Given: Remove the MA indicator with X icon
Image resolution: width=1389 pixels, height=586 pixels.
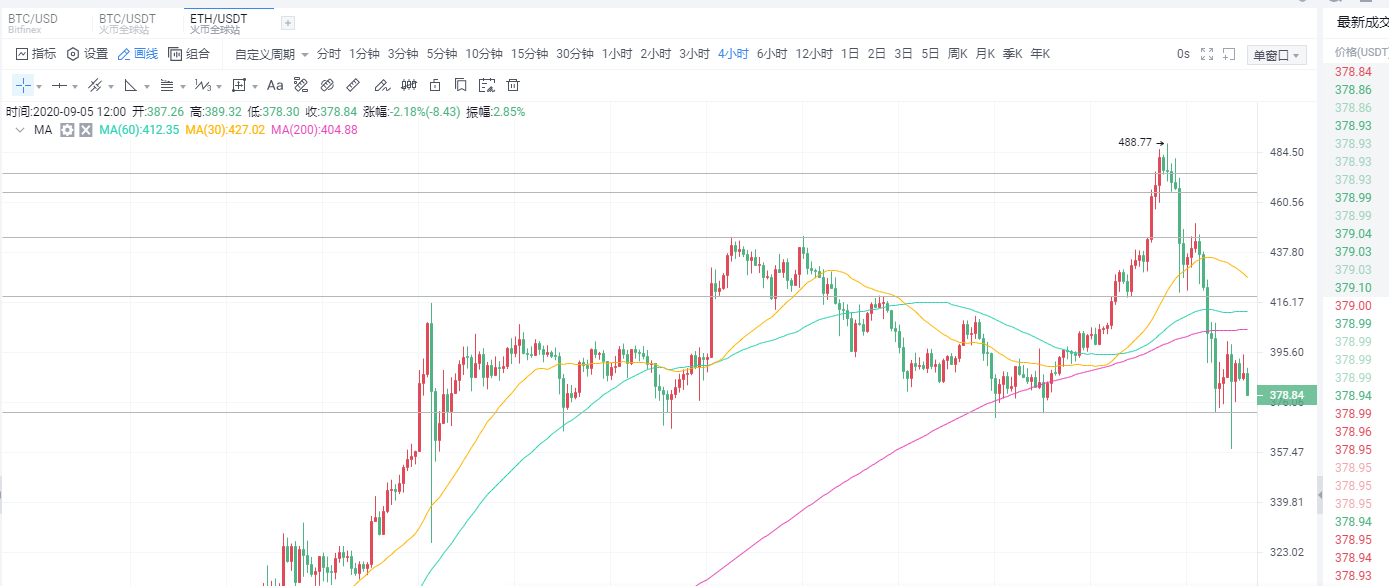Looking at the screenshot, I should point(86,130).
